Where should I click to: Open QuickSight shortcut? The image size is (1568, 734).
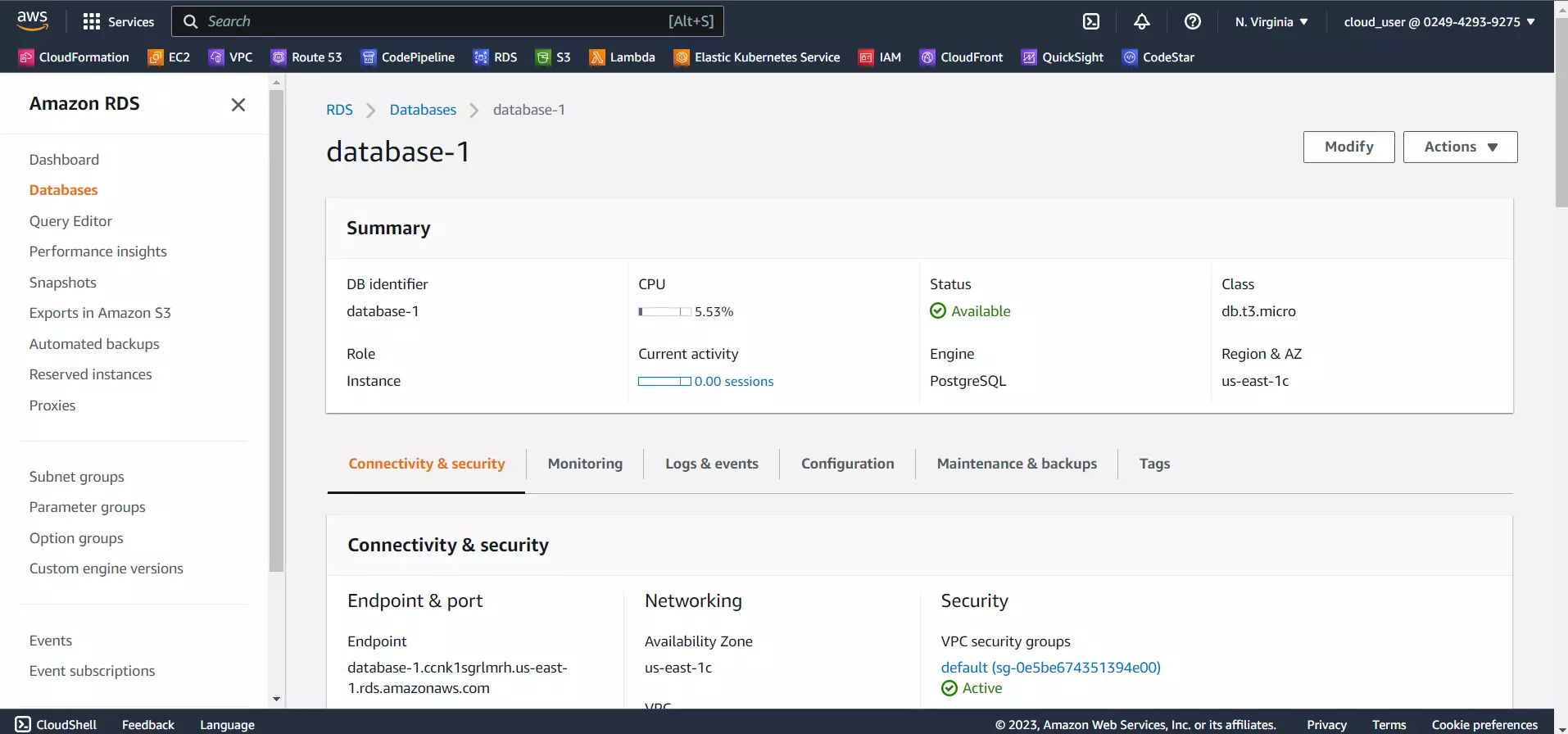[1063, 57]
